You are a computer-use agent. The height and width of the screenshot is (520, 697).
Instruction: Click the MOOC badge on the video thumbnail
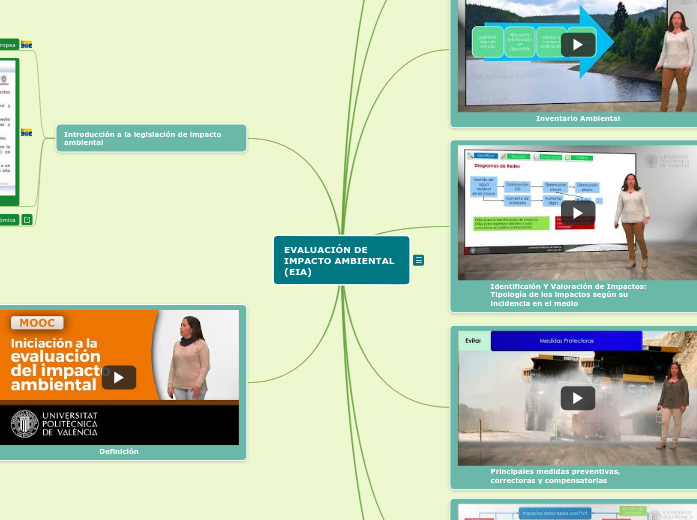tap(38, 323)
